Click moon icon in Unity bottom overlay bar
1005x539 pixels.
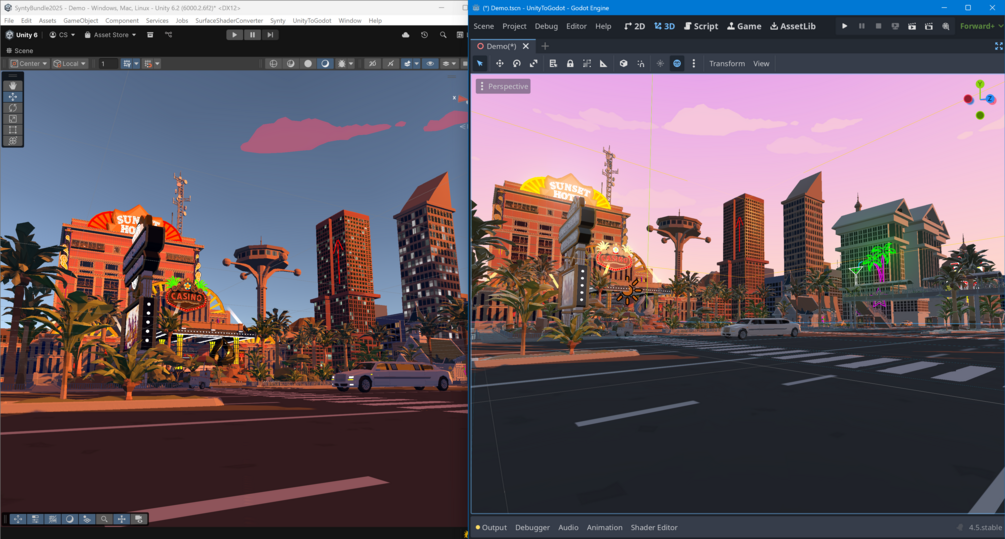click(70, 519)
